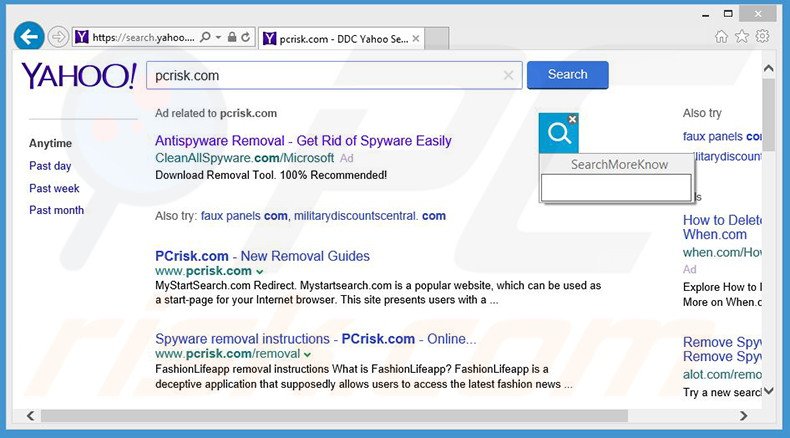This screenshot has height=438, width=790.
Task: Select the pcrisk.com - DDC Yahoo tab
Action: pos(342,38)
